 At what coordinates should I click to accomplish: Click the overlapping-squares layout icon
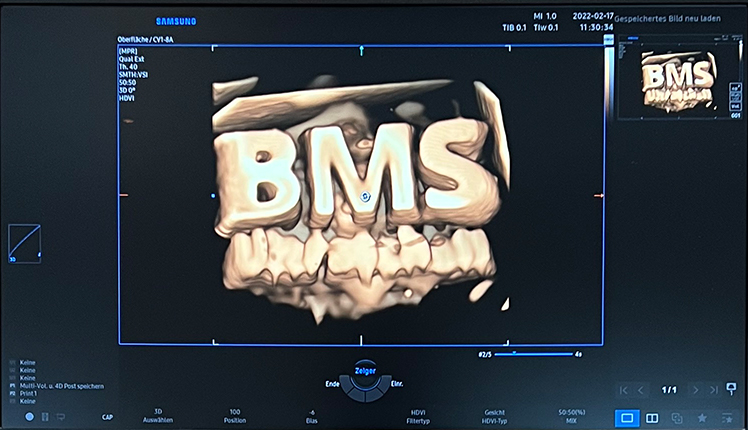click(677, 417)
